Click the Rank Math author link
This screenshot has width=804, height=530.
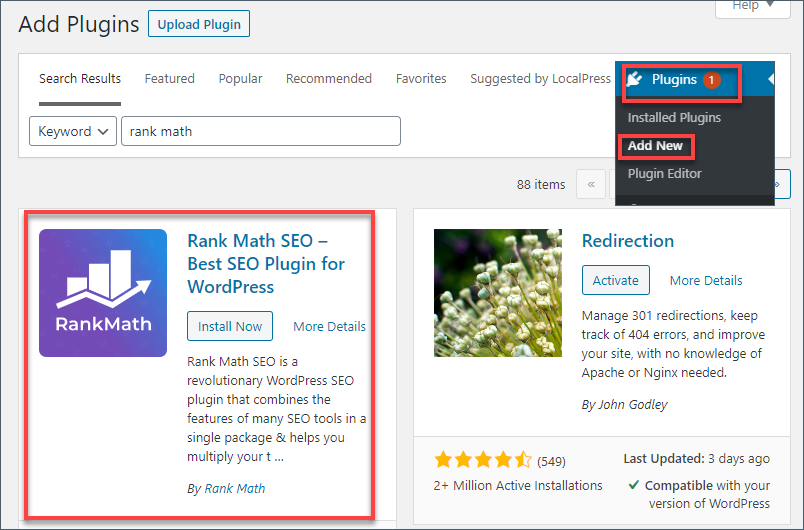coord(235,488)
